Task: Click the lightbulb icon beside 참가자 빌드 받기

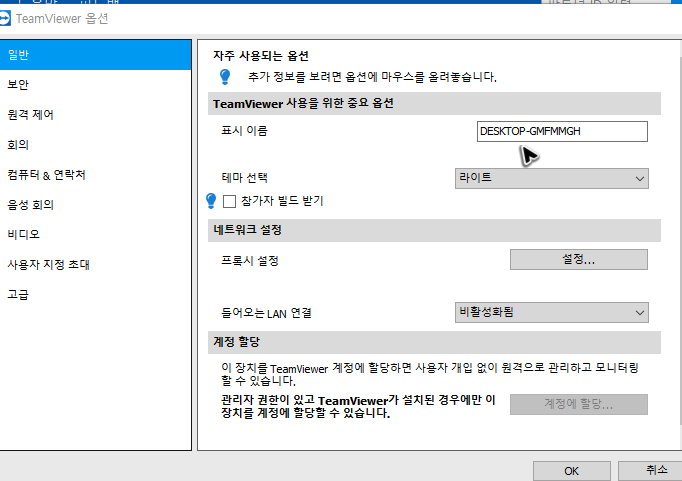Action: pyautogui.click(x=211, y=201)
